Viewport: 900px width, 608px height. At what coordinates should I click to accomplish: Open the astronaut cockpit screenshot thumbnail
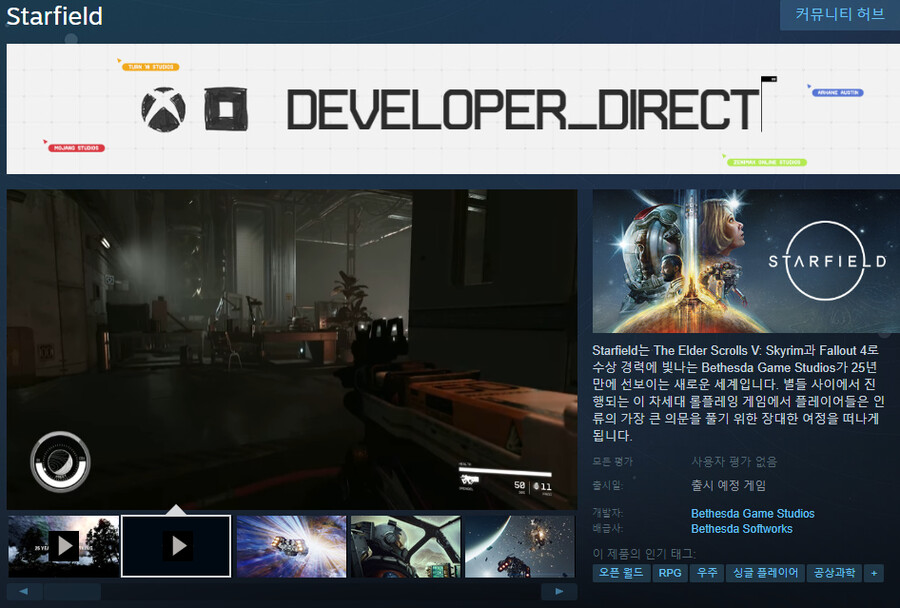[x=406, y=545]
